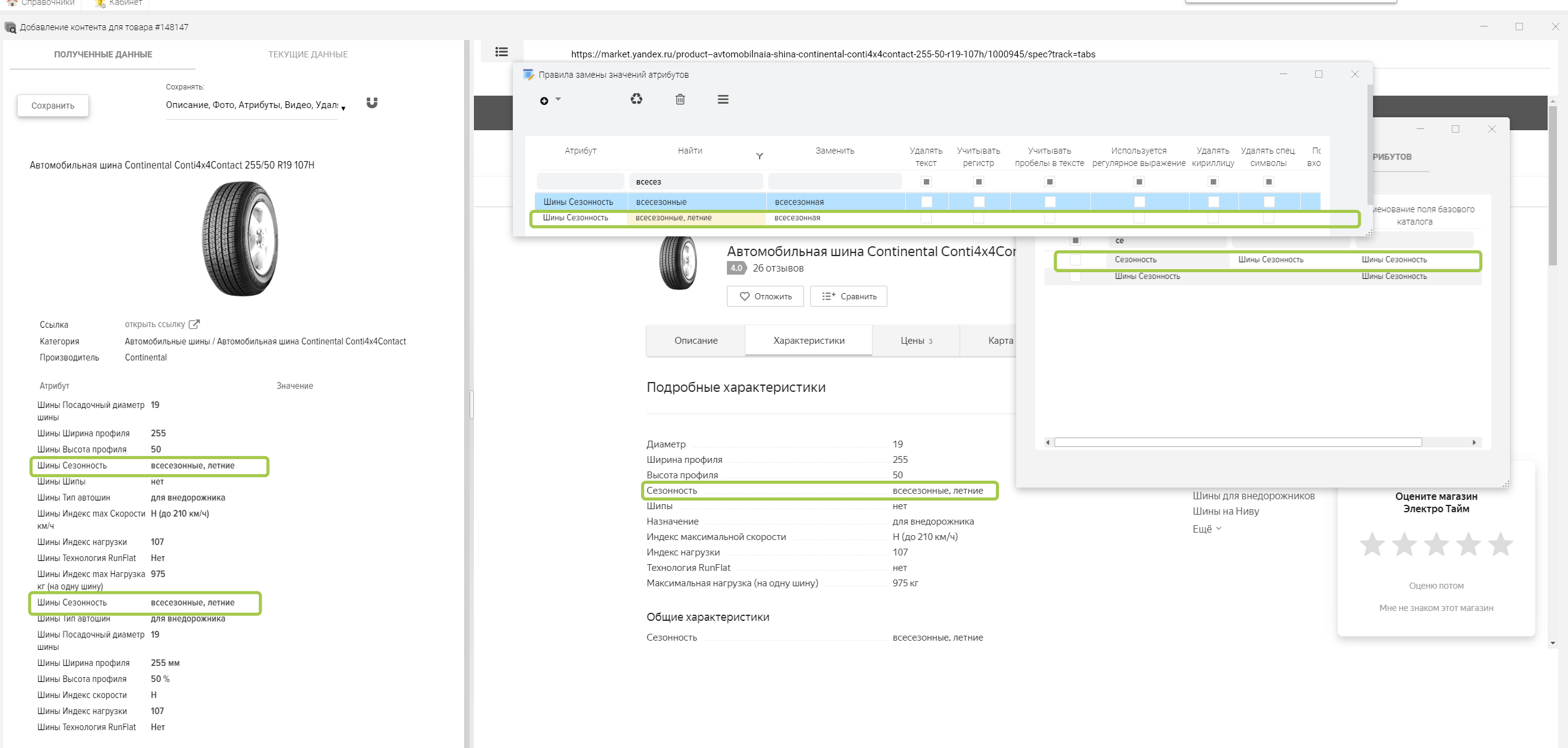Viewport: 1568px width, 748px height.
Task: Check Учитывать регистр in the всесезонные row
Action: [979, 202]
